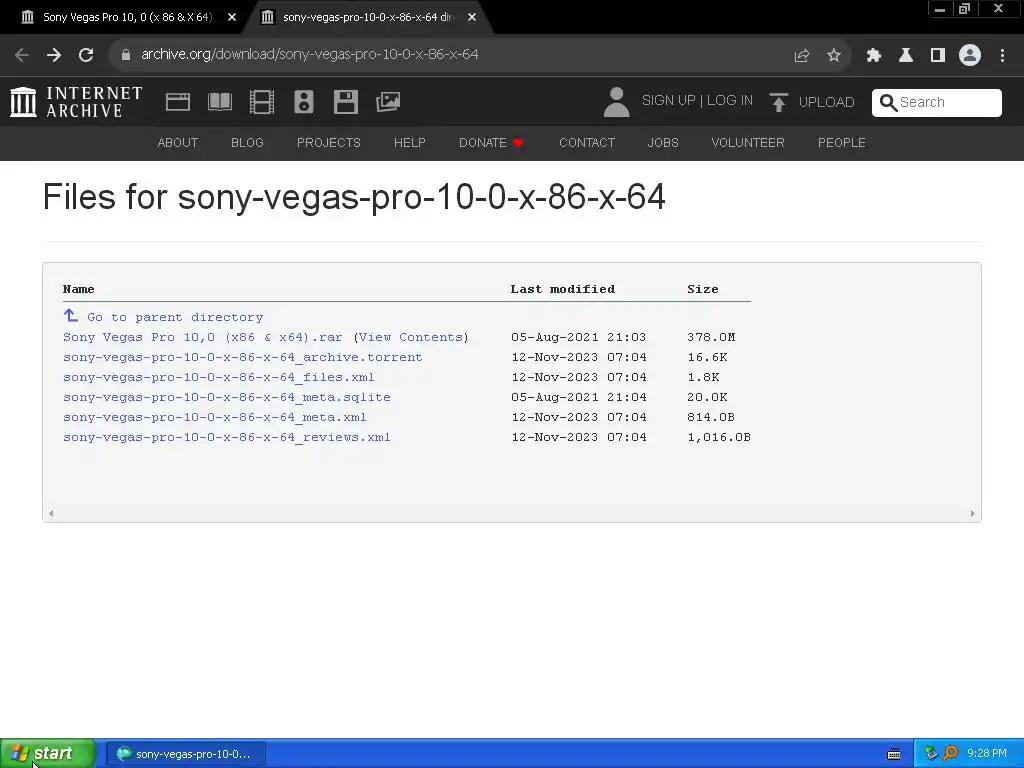Click the 'Name' column header
Screen dimensions: 1024x768
pos(78,289)
